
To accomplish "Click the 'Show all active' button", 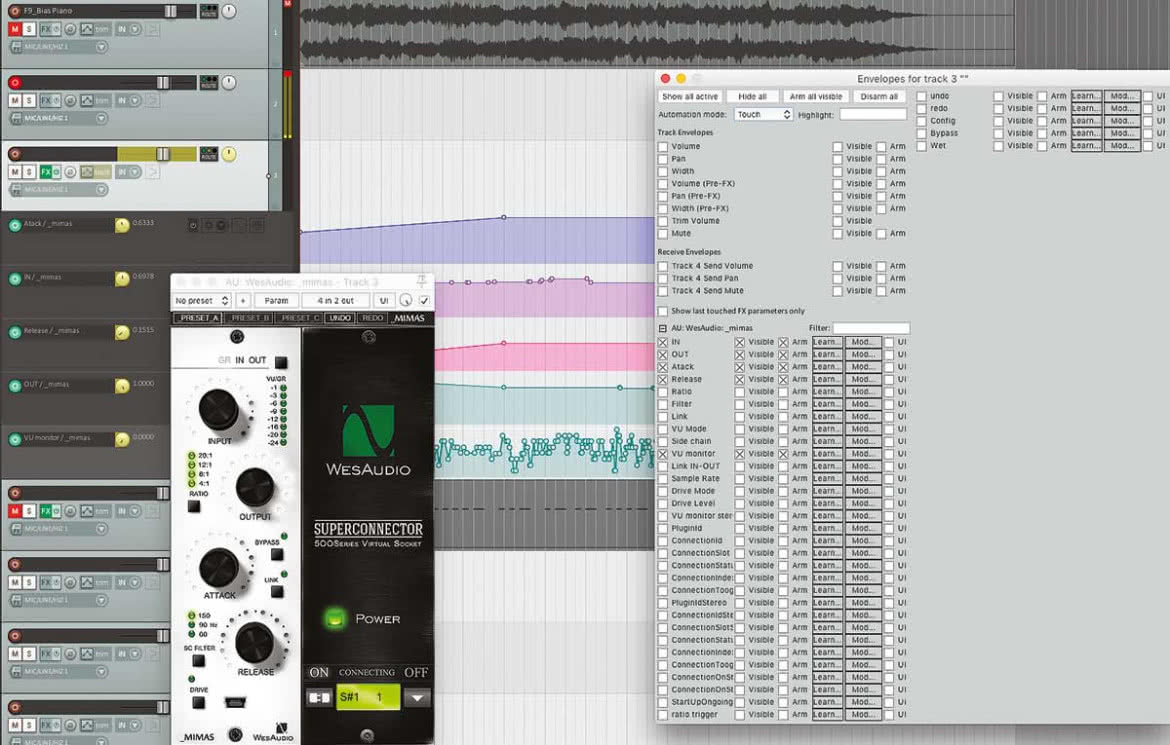I will 689,96.
